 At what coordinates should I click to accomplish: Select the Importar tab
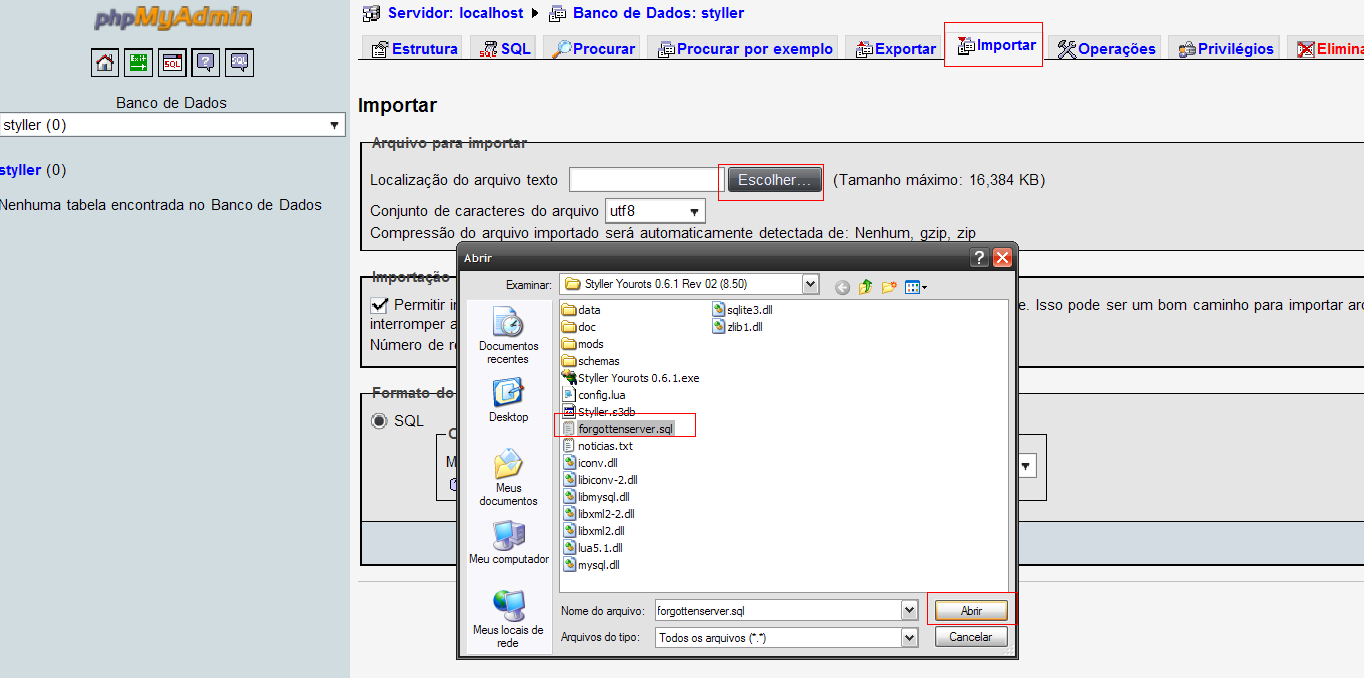point(996,45)
